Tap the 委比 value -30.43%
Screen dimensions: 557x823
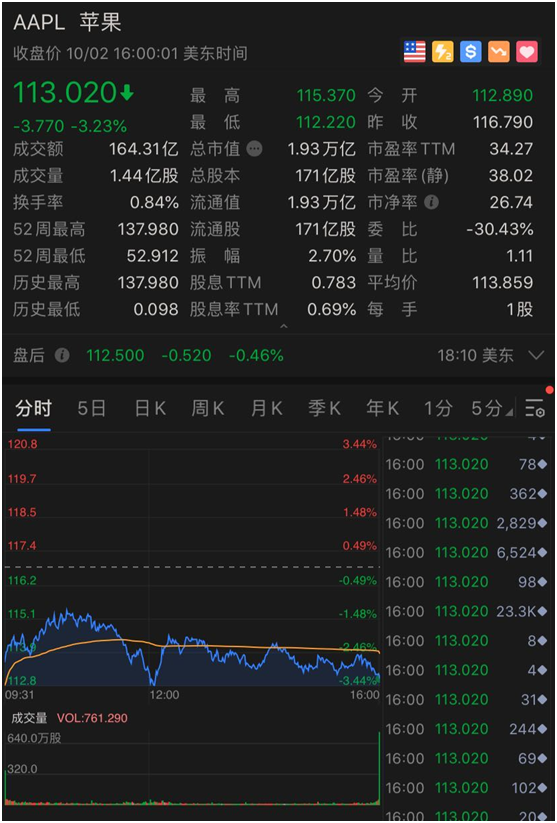click(500, 229)
